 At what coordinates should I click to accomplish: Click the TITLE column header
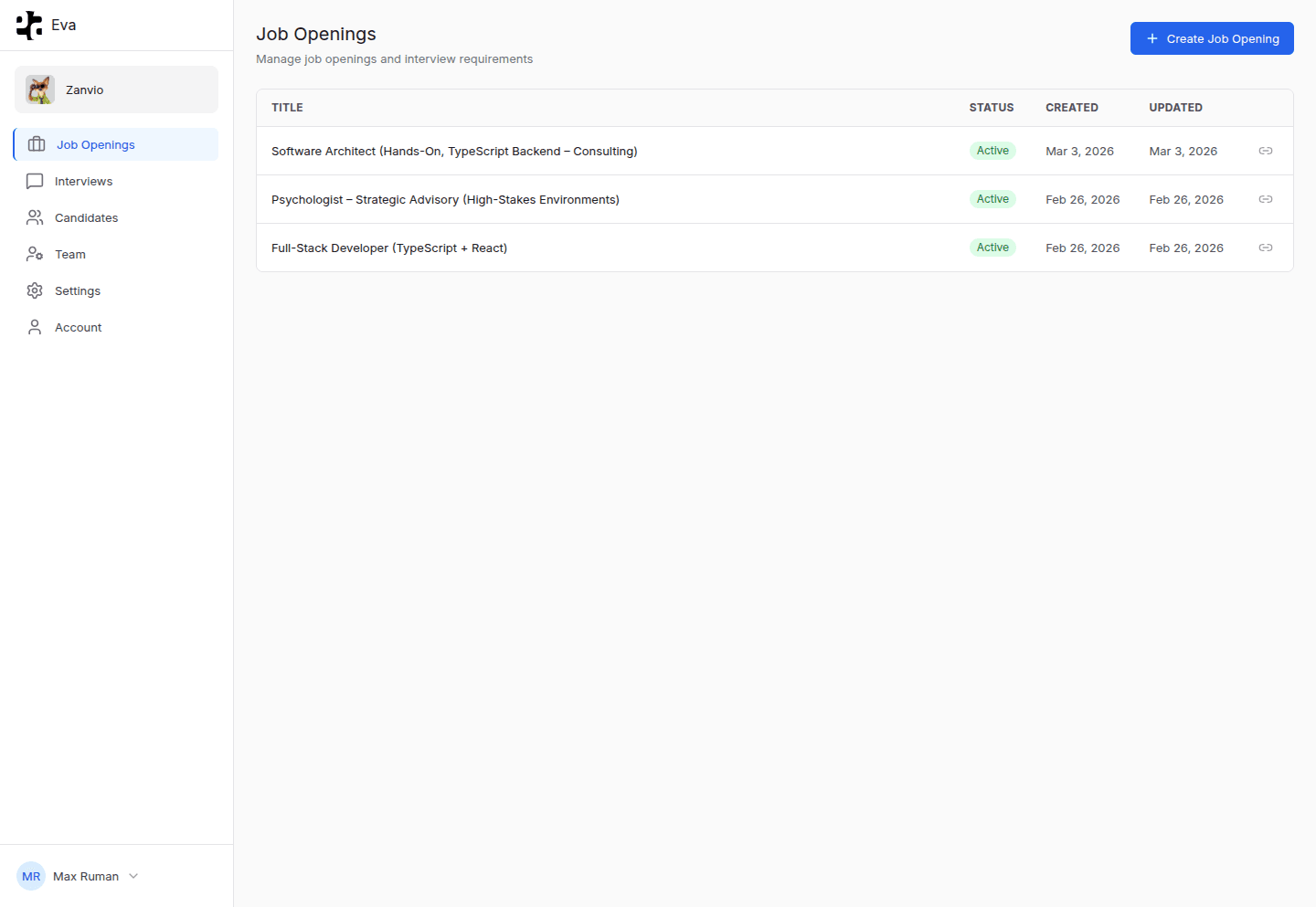coord(287,108)
